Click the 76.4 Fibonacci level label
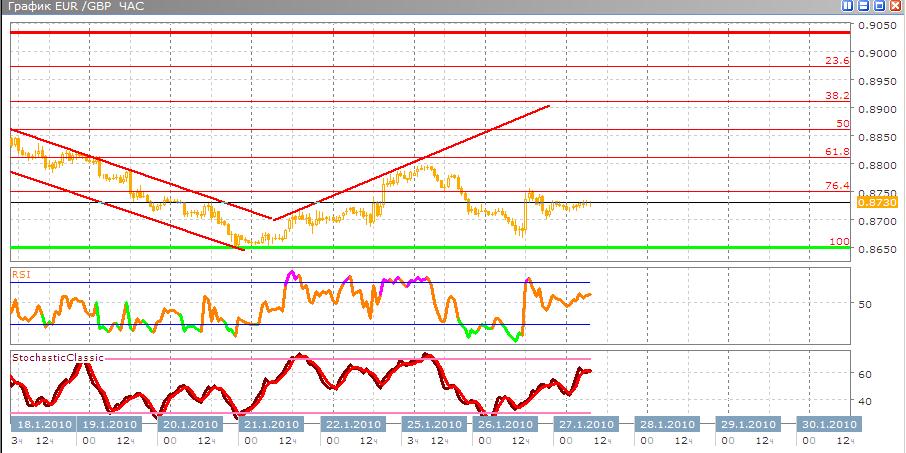This screenshot has height=453, width=906. click(837, 185)
